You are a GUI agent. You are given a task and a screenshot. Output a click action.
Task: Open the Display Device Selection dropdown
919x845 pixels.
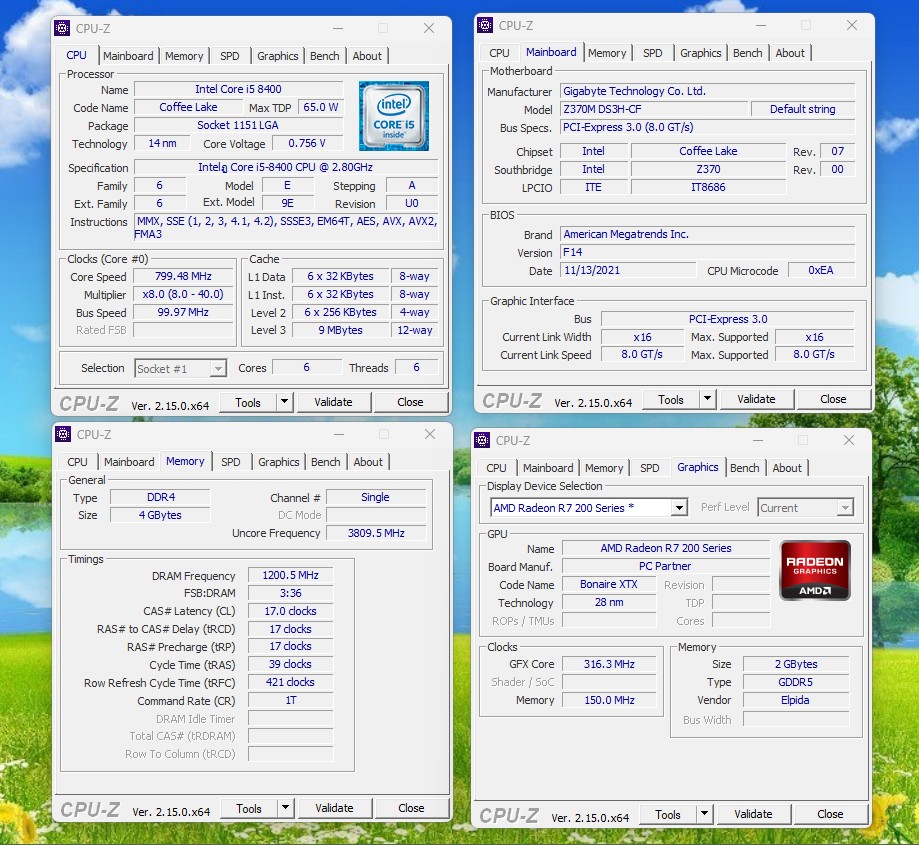click(x=679, y=508)
